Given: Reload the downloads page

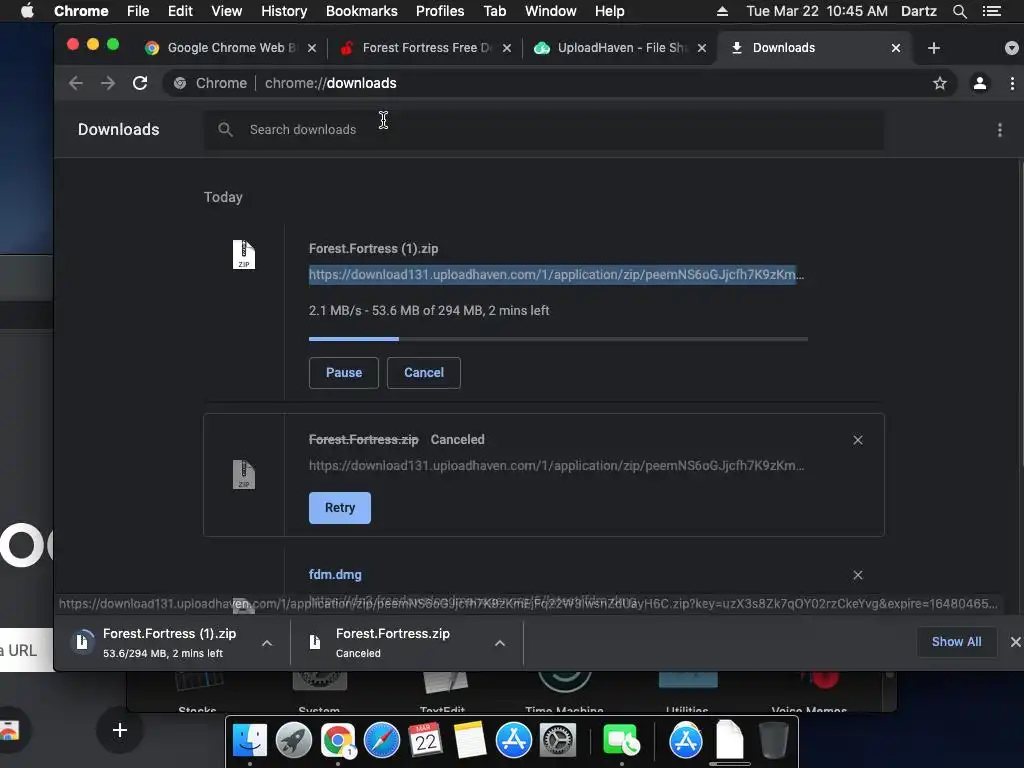Looking at the screenshot, I should click(140, 83).
